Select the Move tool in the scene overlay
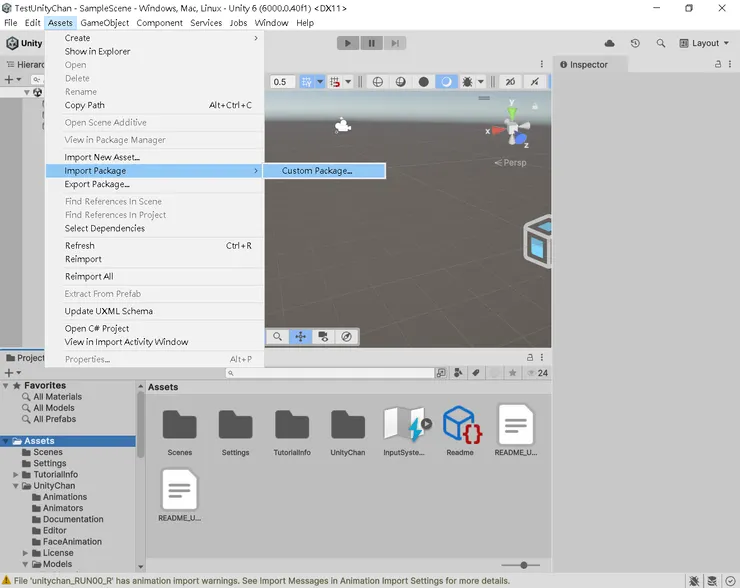740x588 pixels. tap(300, 337)
